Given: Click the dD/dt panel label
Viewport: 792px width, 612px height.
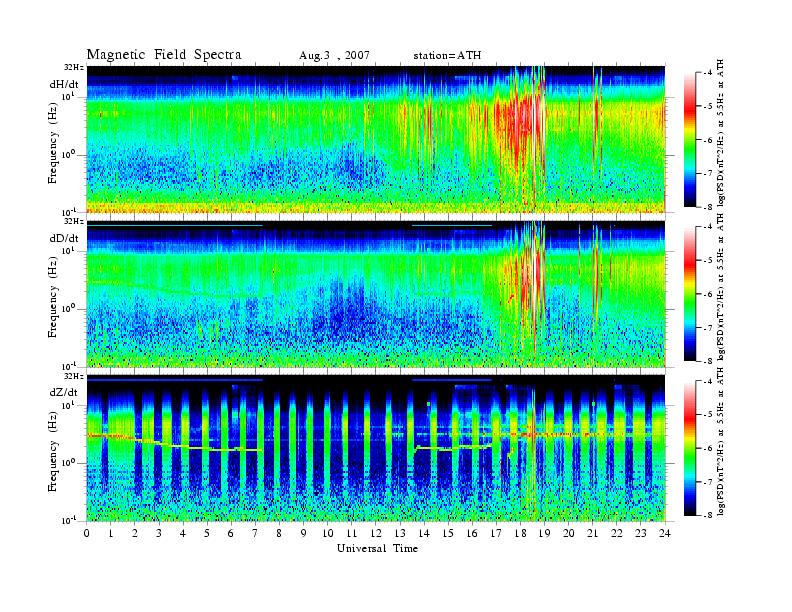Looking at the screenshot, I should 64,238.
